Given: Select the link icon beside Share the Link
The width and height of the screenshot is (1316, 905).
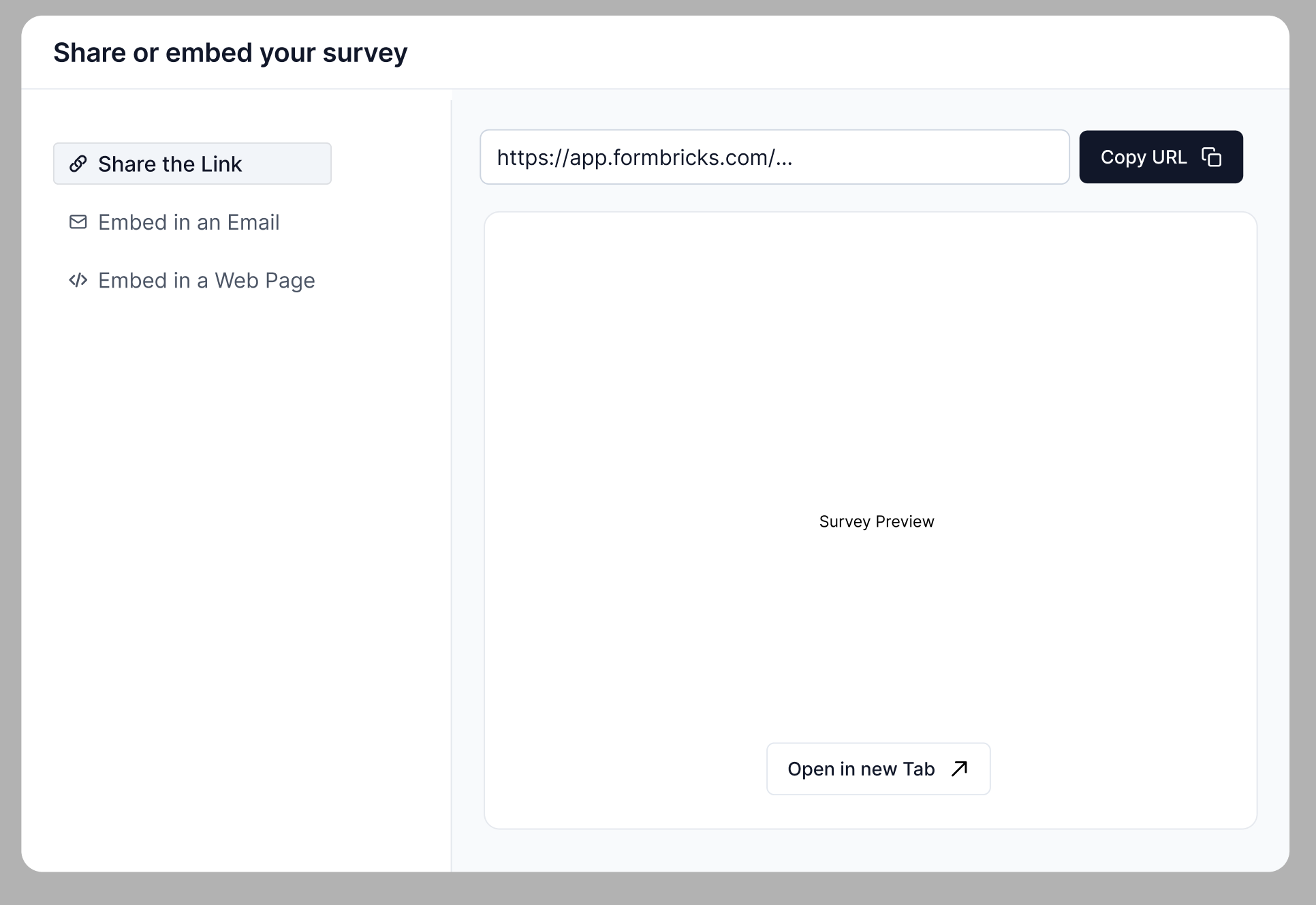Looking at the screenshot, I should coord(78,164).
